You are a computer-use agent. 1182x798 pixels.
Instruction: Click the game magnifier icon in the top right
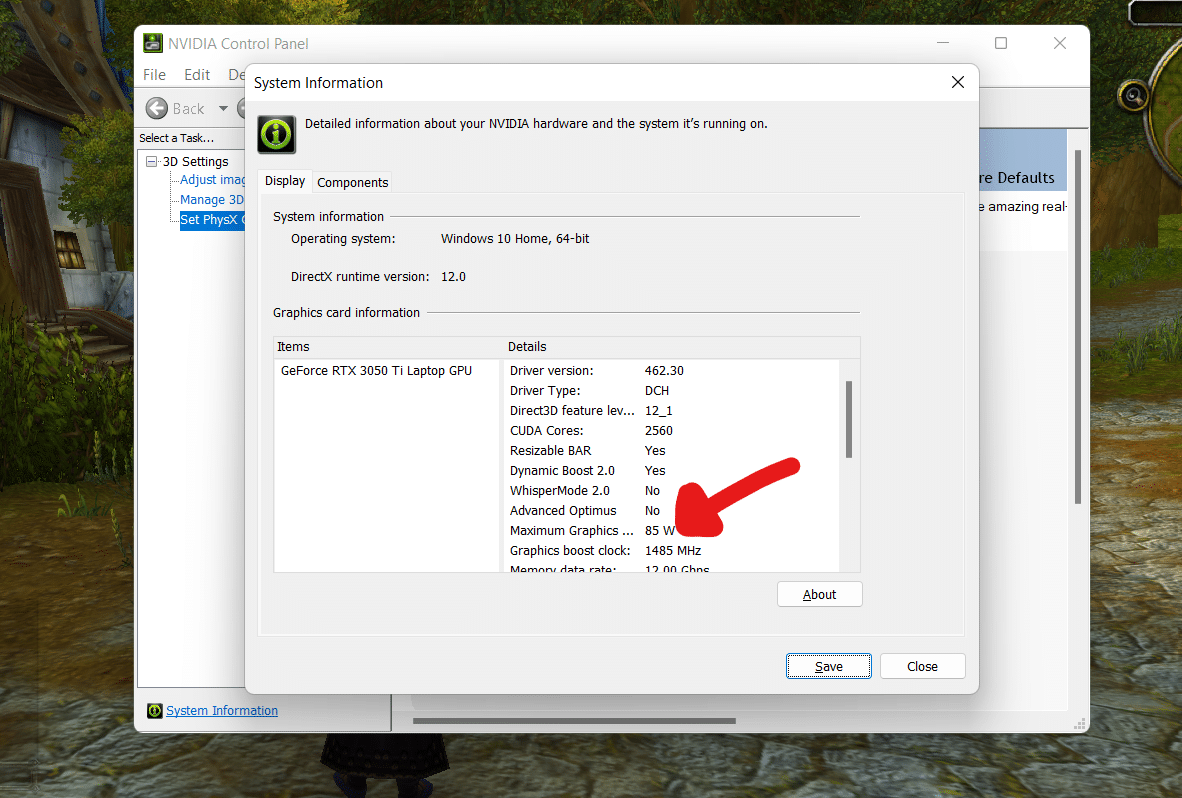pos(1133,96)
